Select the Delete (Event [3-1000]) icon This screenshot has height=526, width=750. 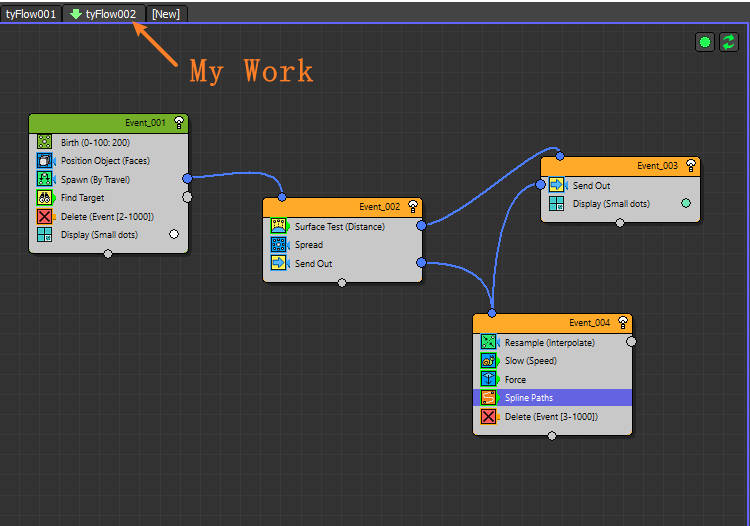pos(488,416)
